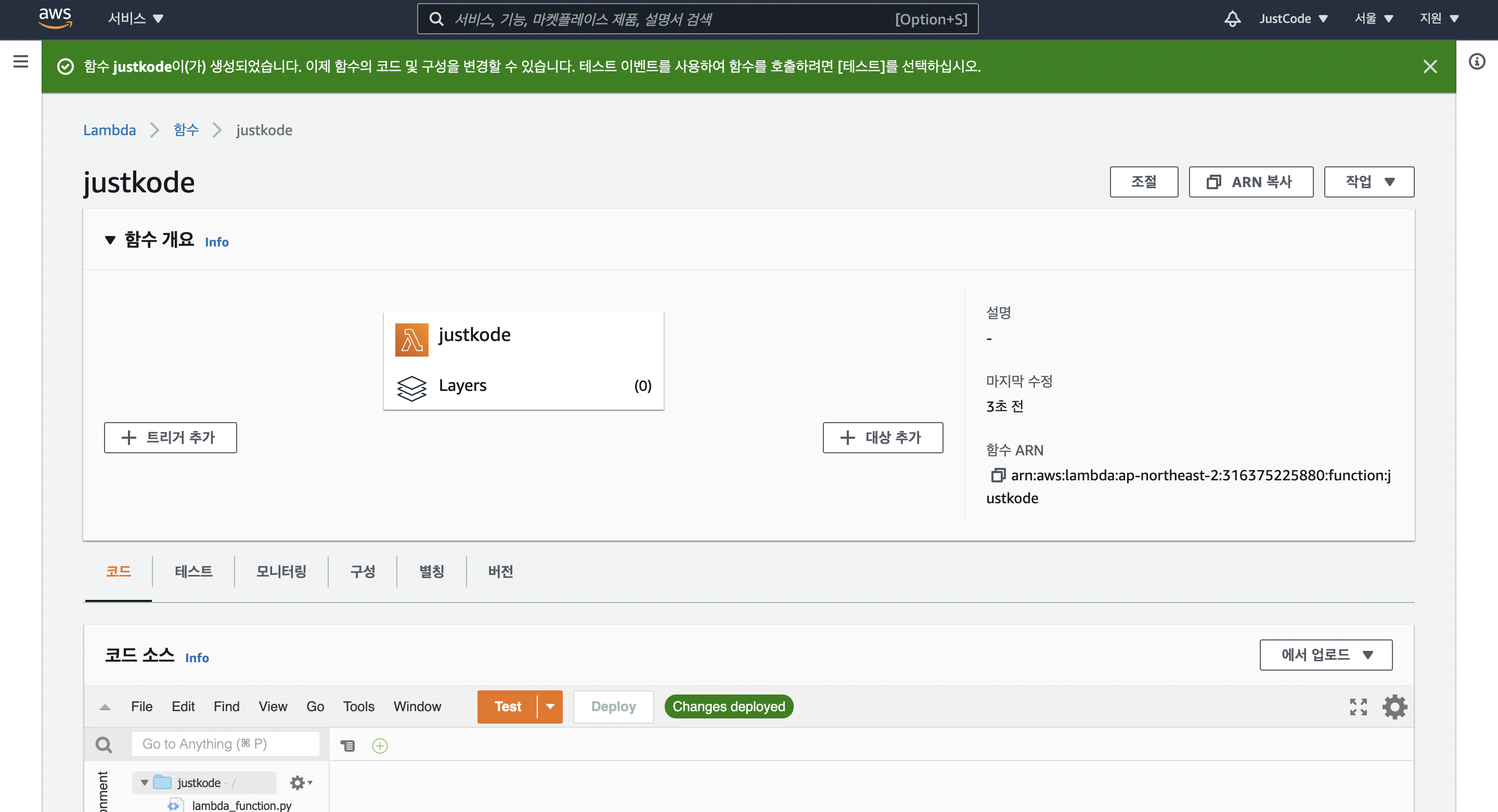Click the Layers (0) row
The height and width of the screenshot is (812, 1498).
tap(523, 386)
